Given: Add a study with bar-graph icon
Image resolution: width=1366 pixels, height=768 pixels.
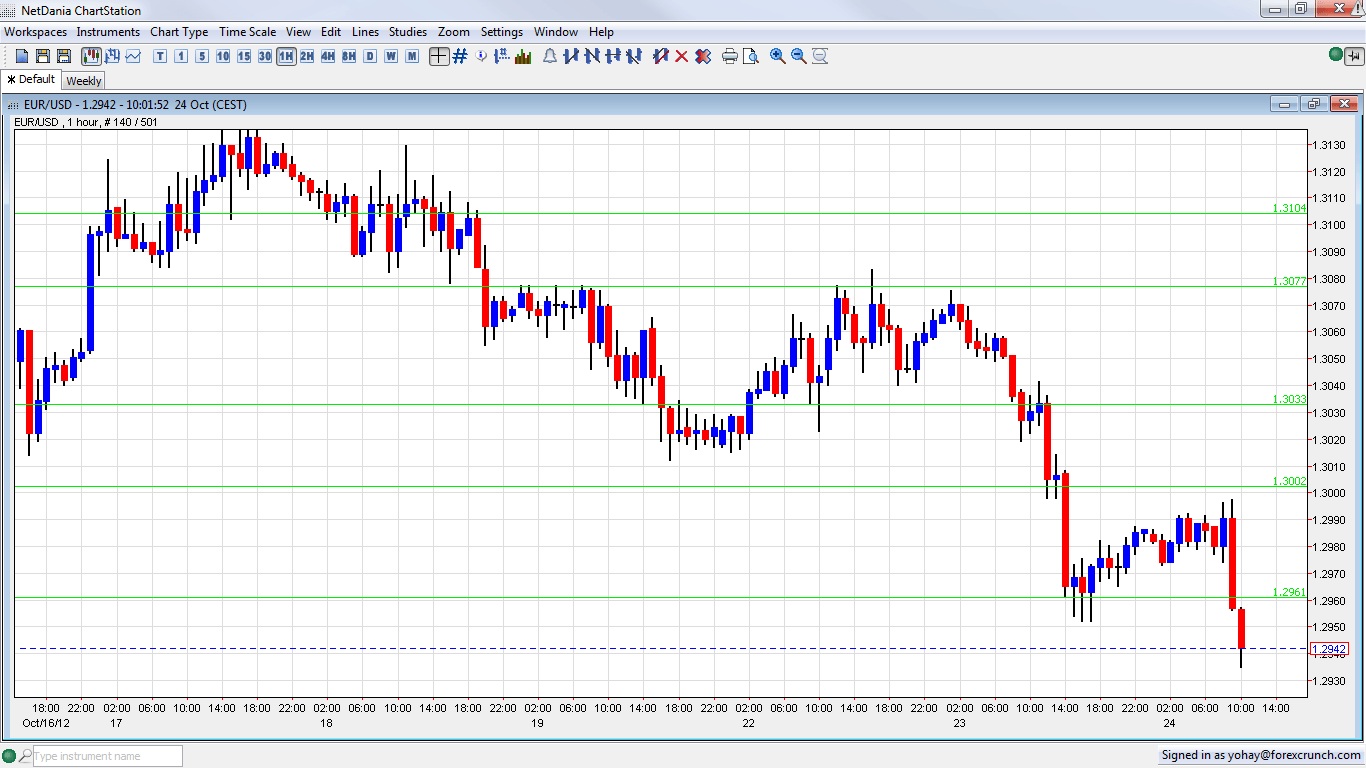Looking at the screenshot, I should click(x=523, y=56).
